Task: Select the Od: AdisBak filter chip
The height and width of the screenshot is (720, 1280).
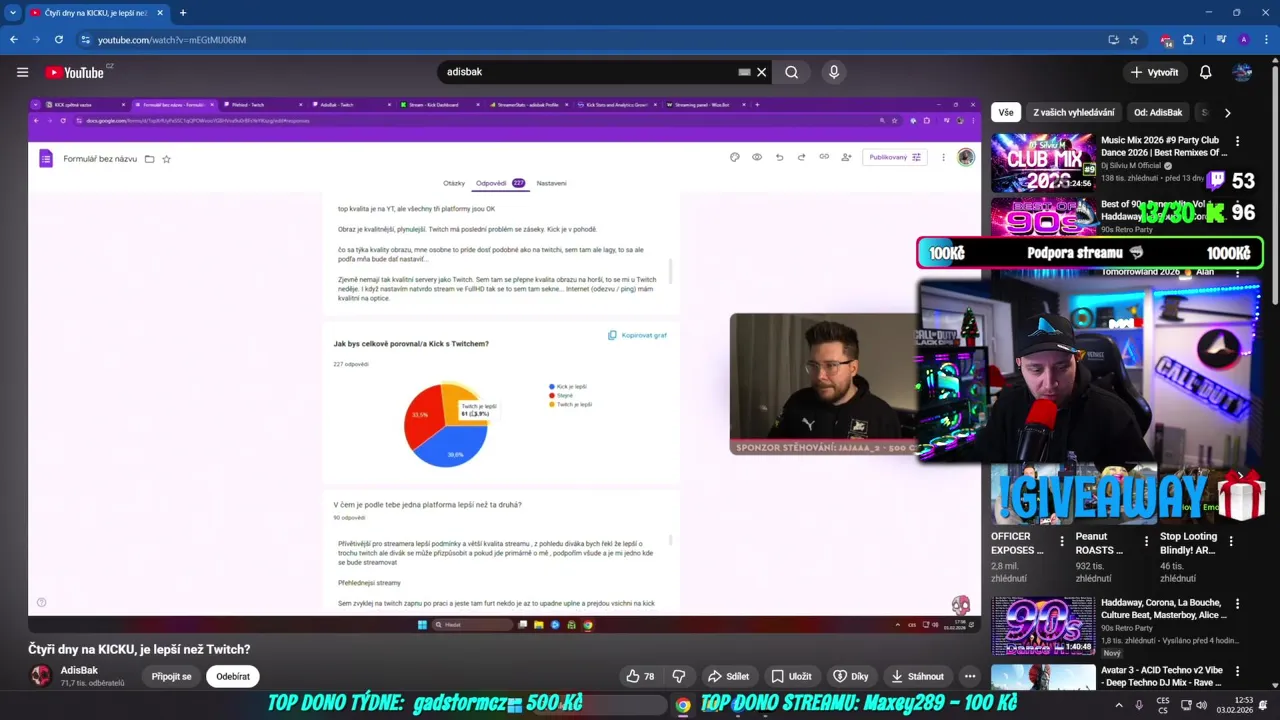Action: [1158, 112]
